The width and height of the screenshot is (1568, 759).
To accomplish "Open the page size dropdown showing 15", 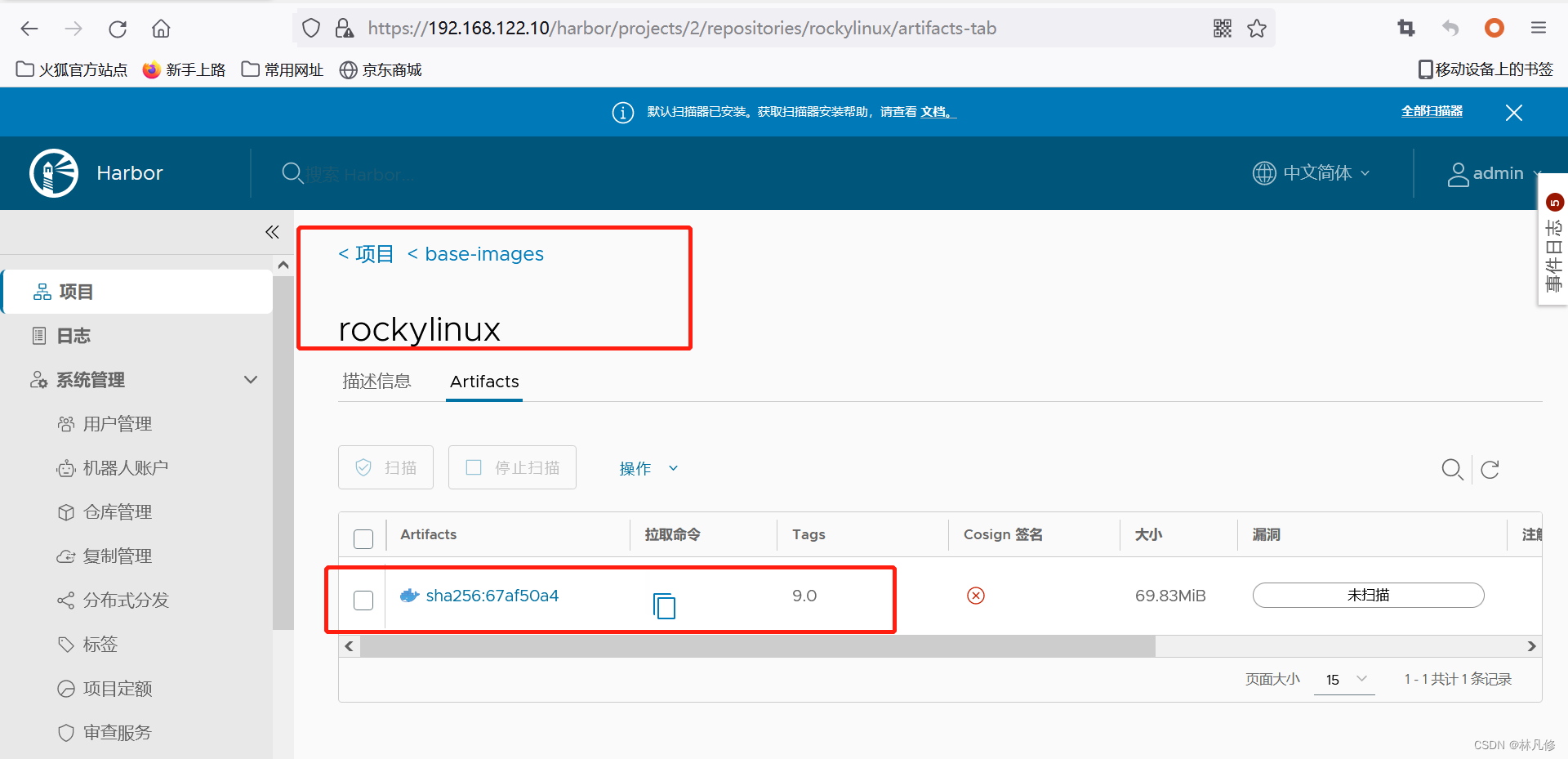I will [1345, 679].
